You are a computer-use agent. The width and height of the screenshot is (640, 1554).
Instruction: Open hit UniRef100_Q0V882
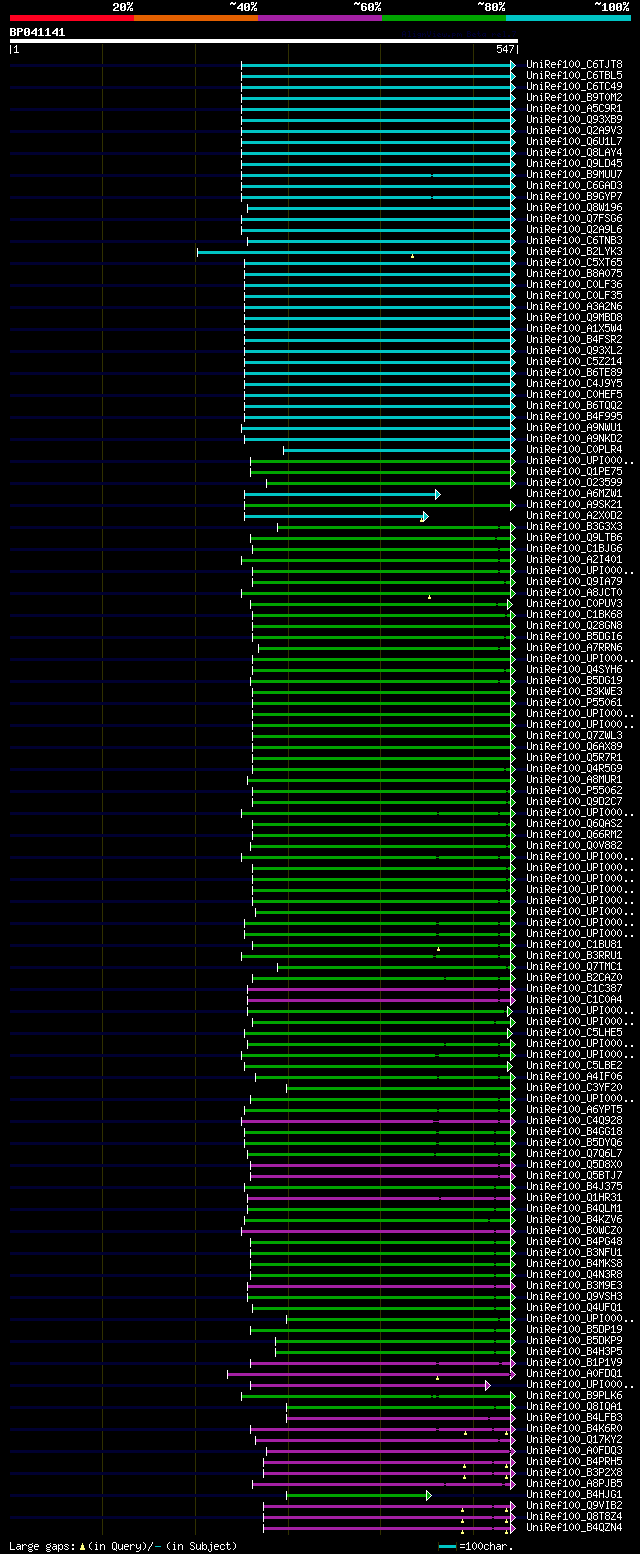click(x=574, y=845)
